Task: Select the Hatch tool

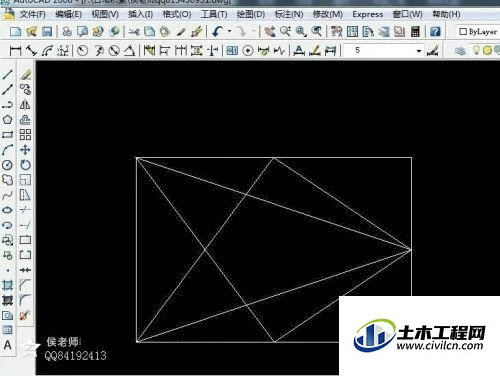Action: 8,285
